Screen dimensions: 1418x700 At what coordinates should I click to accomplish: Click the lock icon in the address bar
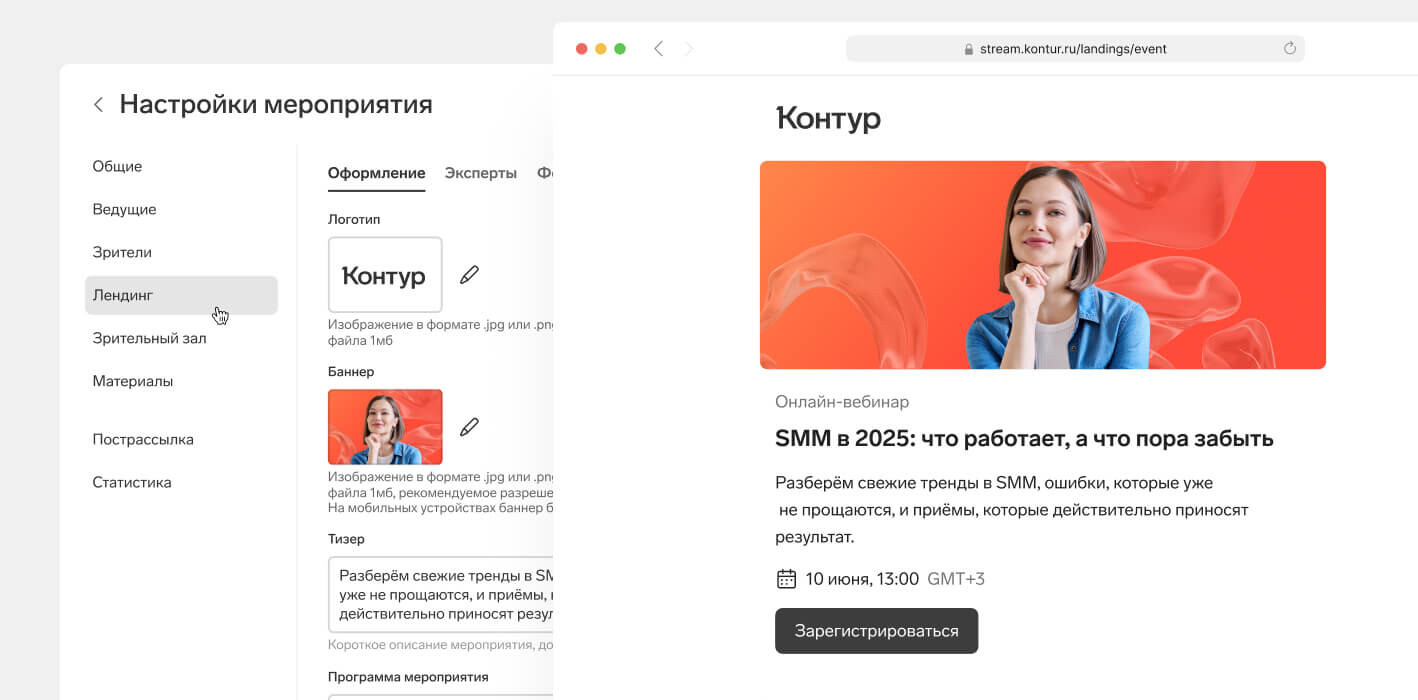pos(968,49)
